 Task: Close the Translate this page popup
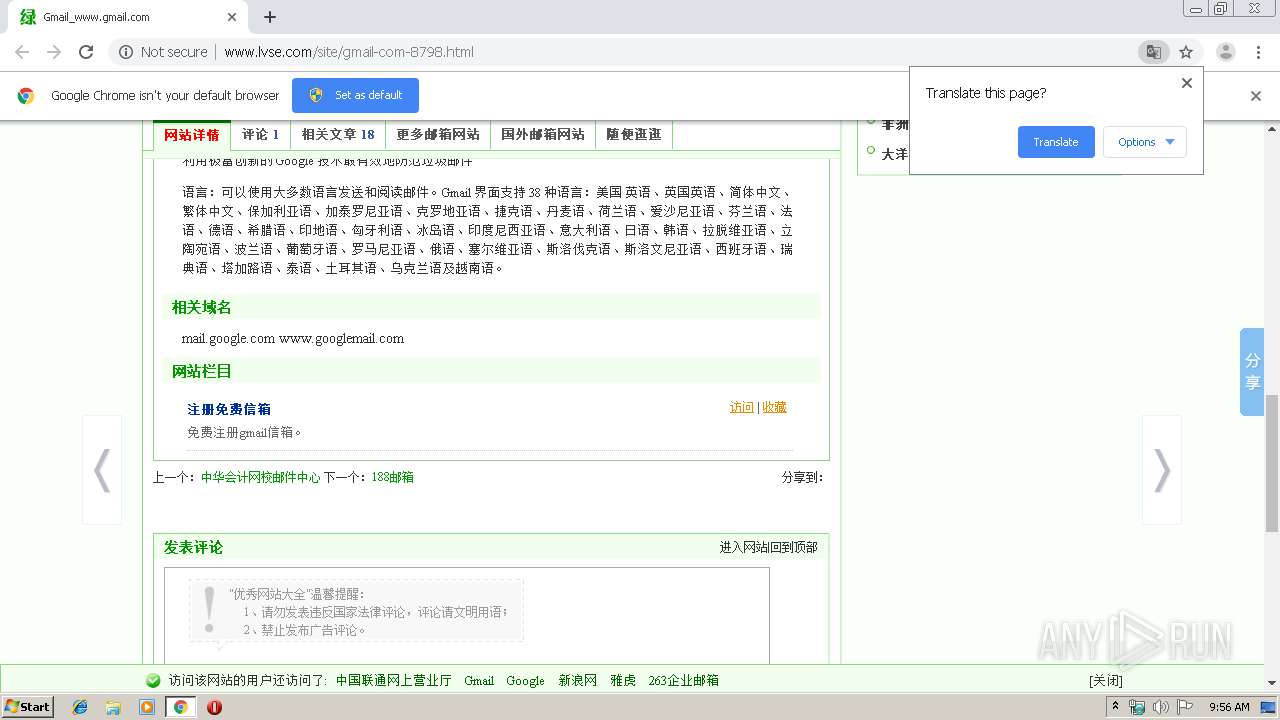point(1187,83)
